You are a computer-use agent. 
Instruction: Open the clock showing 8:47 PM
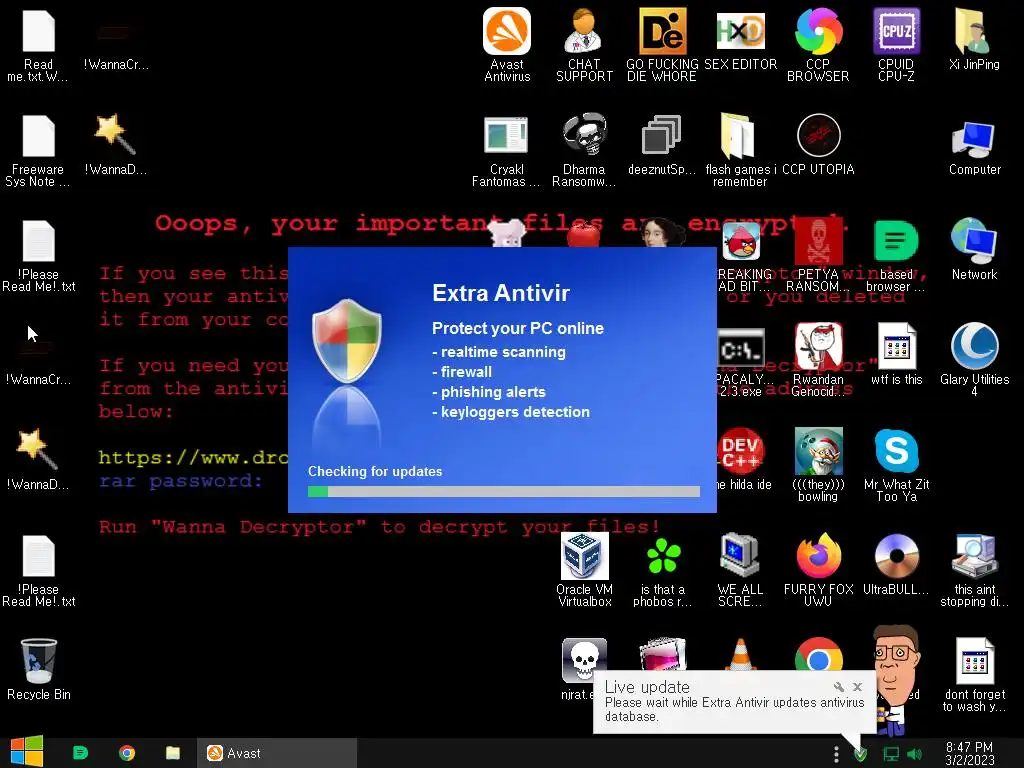pyautogui.click(x=969, y=754)
